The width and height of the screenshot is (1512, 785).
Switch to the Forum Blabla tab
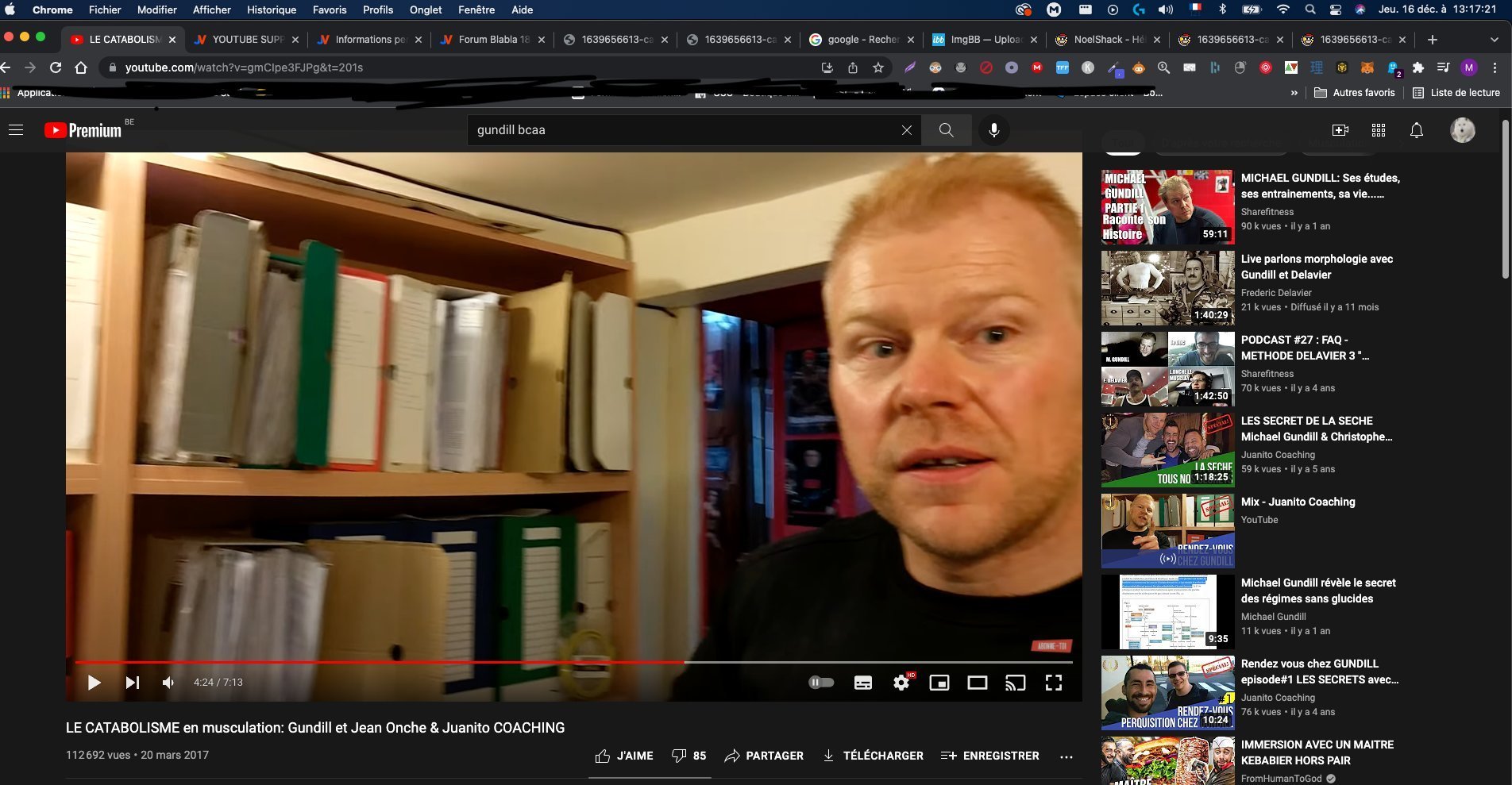[x=492, y=40]
